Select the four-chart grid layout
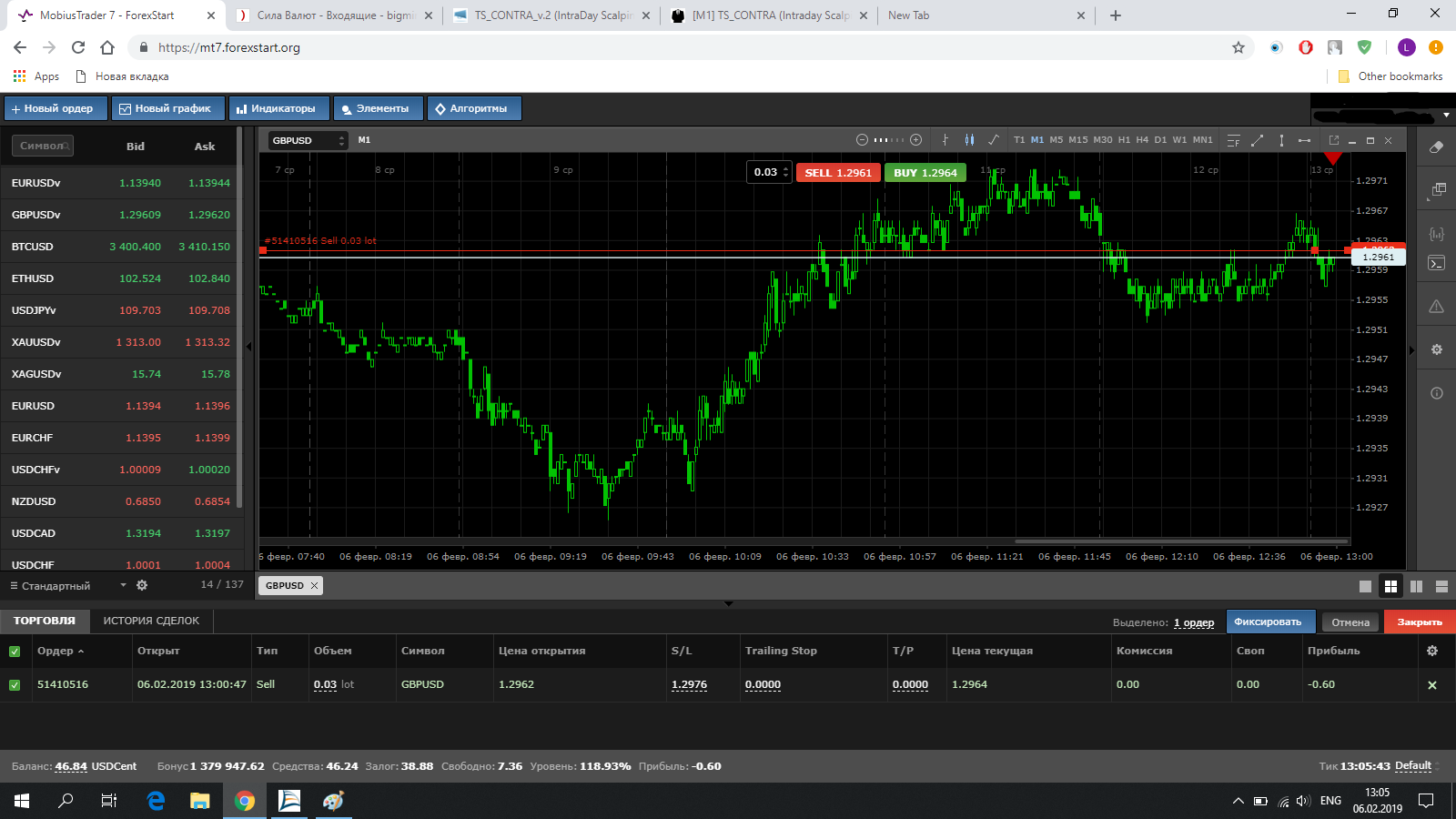Image resolution: width=1456 pixels, height=819 pixels. (x=1390, y=586)
